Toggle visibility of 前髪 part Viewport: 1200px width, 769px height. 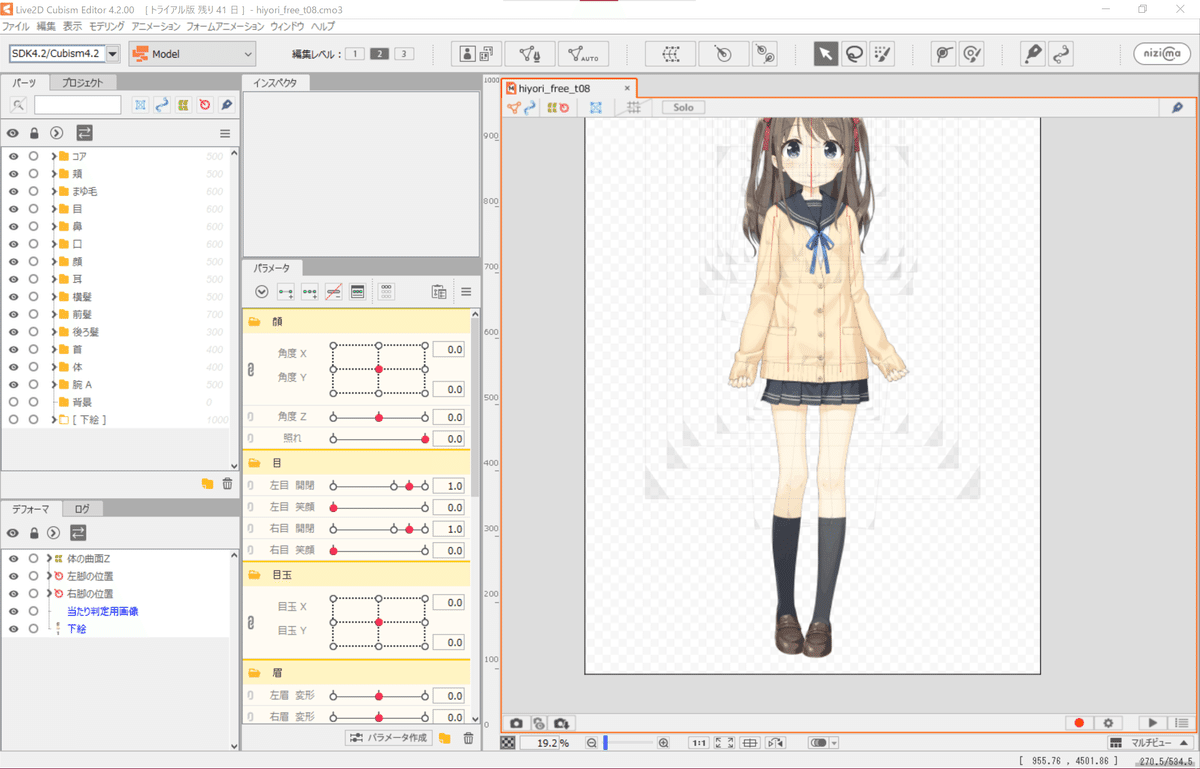[13, 314]
